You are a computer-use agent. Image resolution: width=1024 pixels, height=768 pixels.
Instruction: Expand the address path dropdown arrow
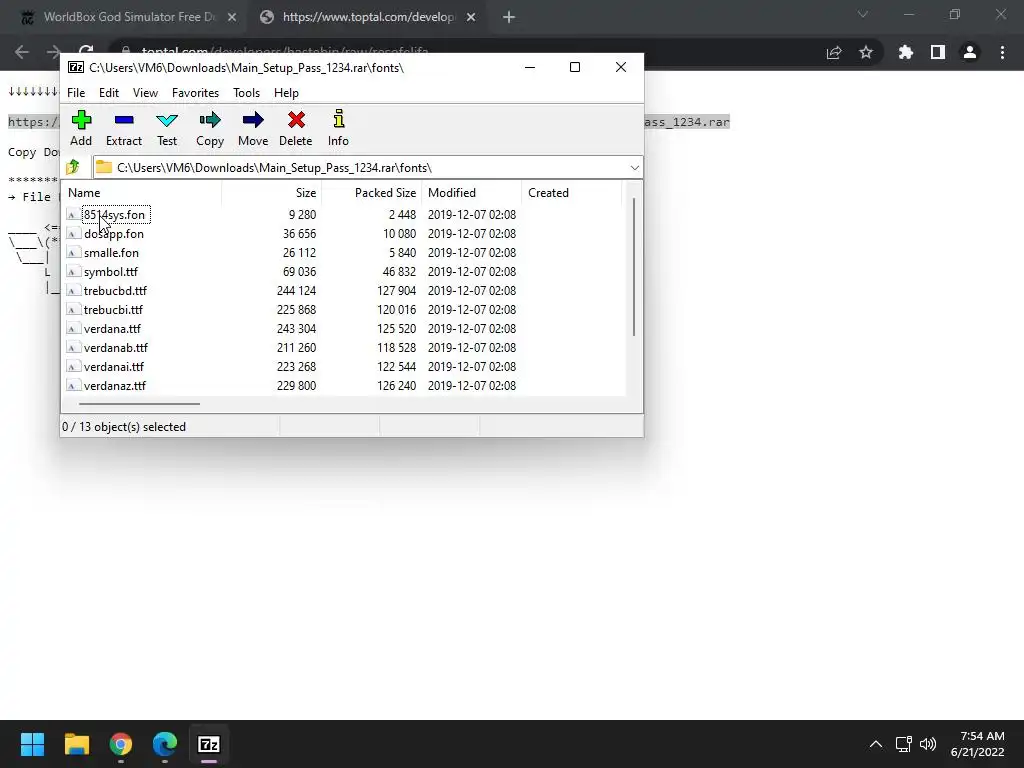[x=634, y=168]
